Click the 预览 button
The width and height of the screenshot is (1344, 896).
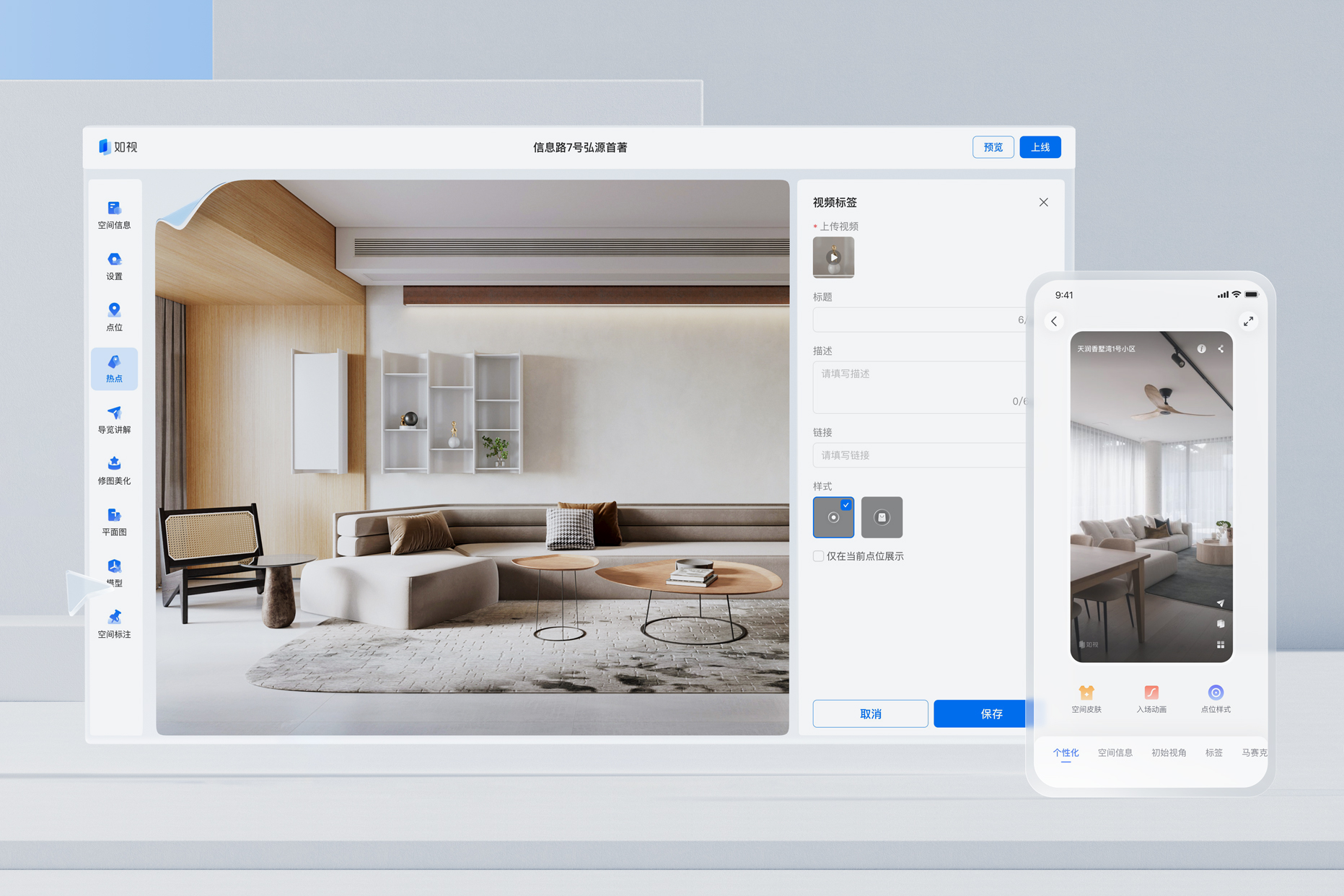[993, 147]
